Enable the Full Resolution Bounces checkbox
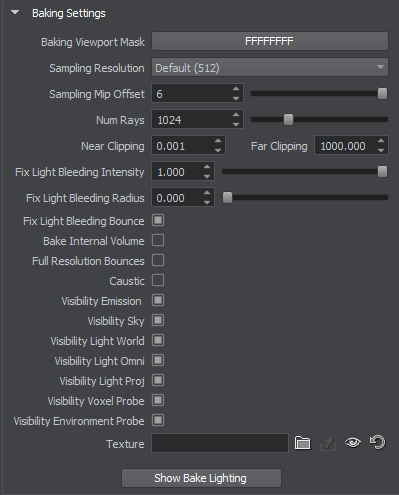This screenshot has height=495, width=399. coord(158,260)
